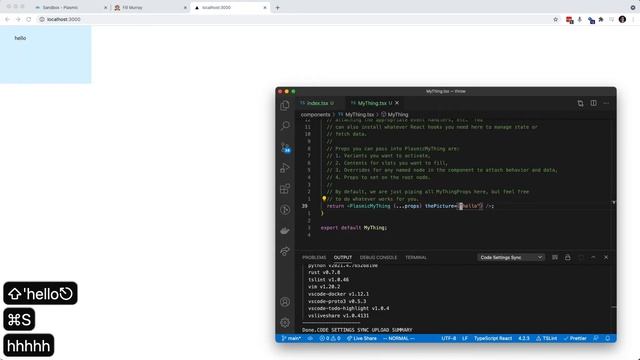Open the Code Settings Sync output dropdown
Screen dimensions: 640x360
click(x=511, y=258)
